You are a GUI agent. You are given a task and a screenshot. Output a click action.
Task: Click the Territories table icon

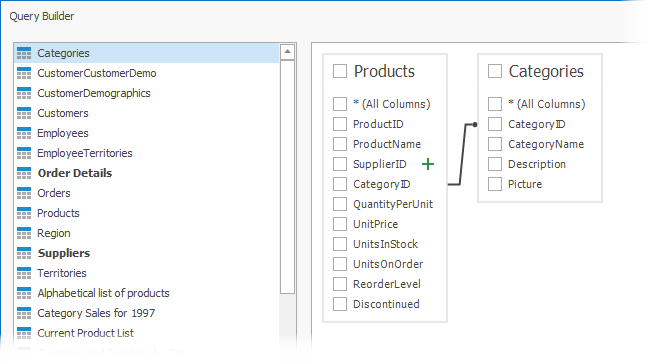[x=24, y=273]
